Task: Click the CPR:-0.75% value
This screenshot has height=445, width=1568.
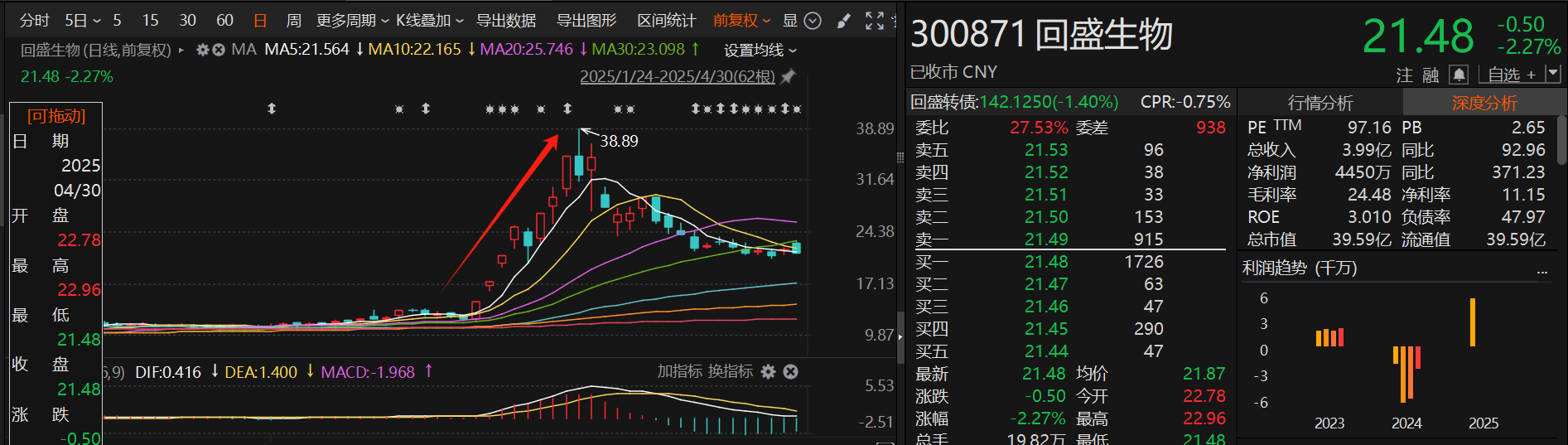Action: (1185, 102)
